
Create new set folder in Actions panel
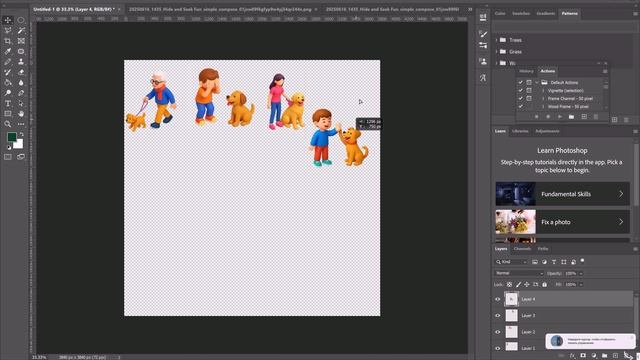click(571, 117)
